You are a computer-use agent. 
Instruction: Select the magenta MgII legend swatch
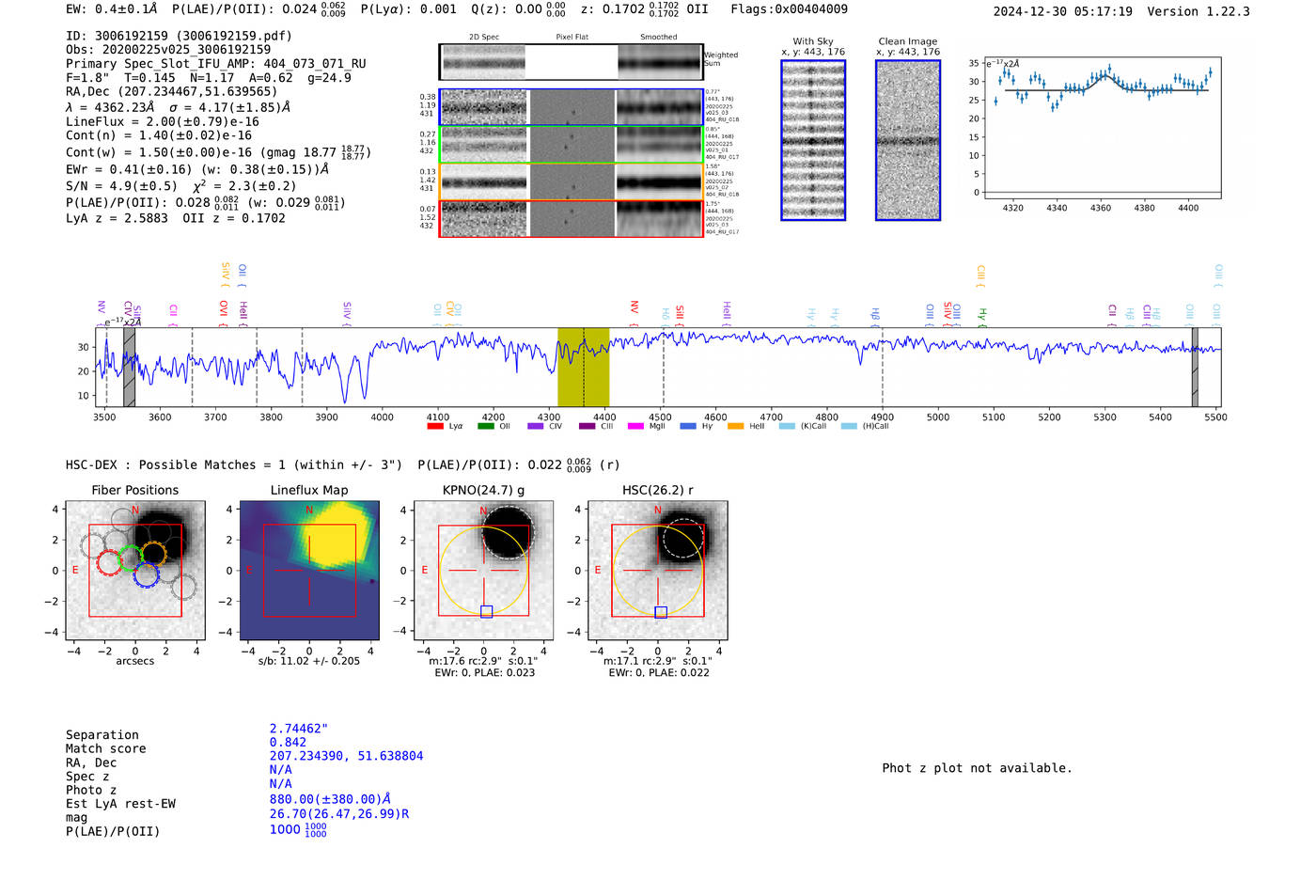(636, 426)
